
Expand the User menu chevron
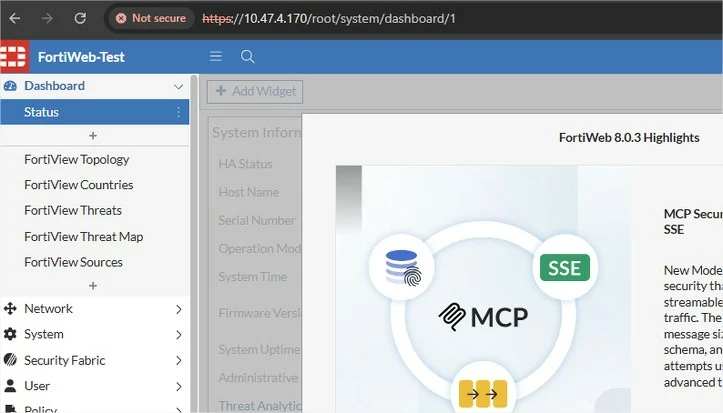(179, 387)
